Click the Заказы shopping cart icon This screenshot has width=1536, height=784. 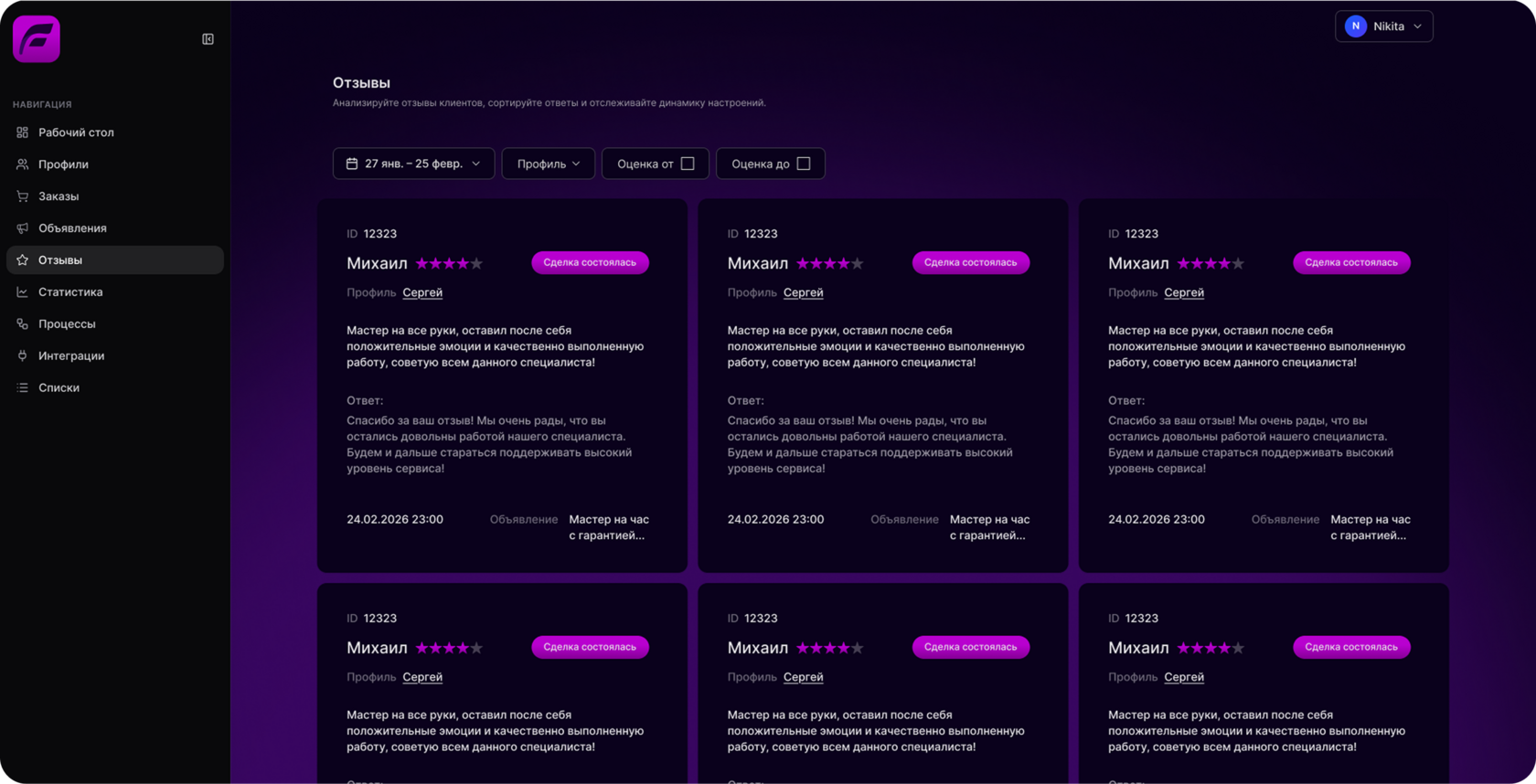23,196
